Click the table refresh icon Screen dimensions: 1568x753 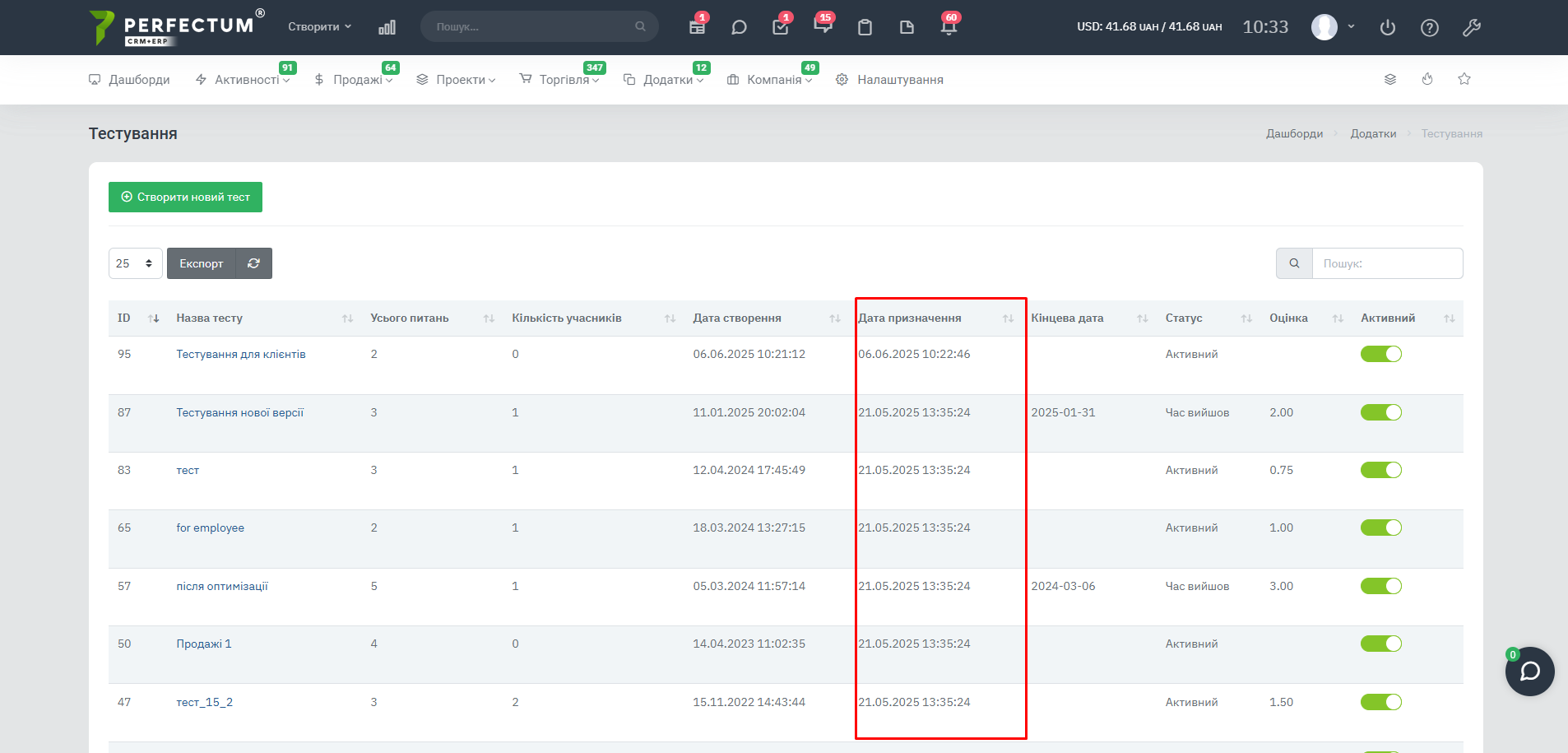pyautogui.click(x=253, y=263)
